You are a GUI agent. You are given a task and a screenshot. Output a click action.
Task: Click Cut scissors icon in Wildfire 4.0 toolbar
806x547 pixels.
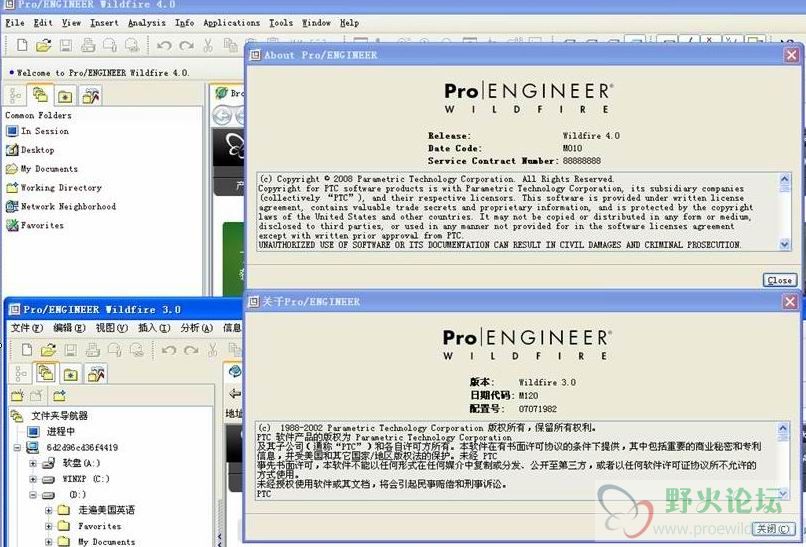point(208,45)
